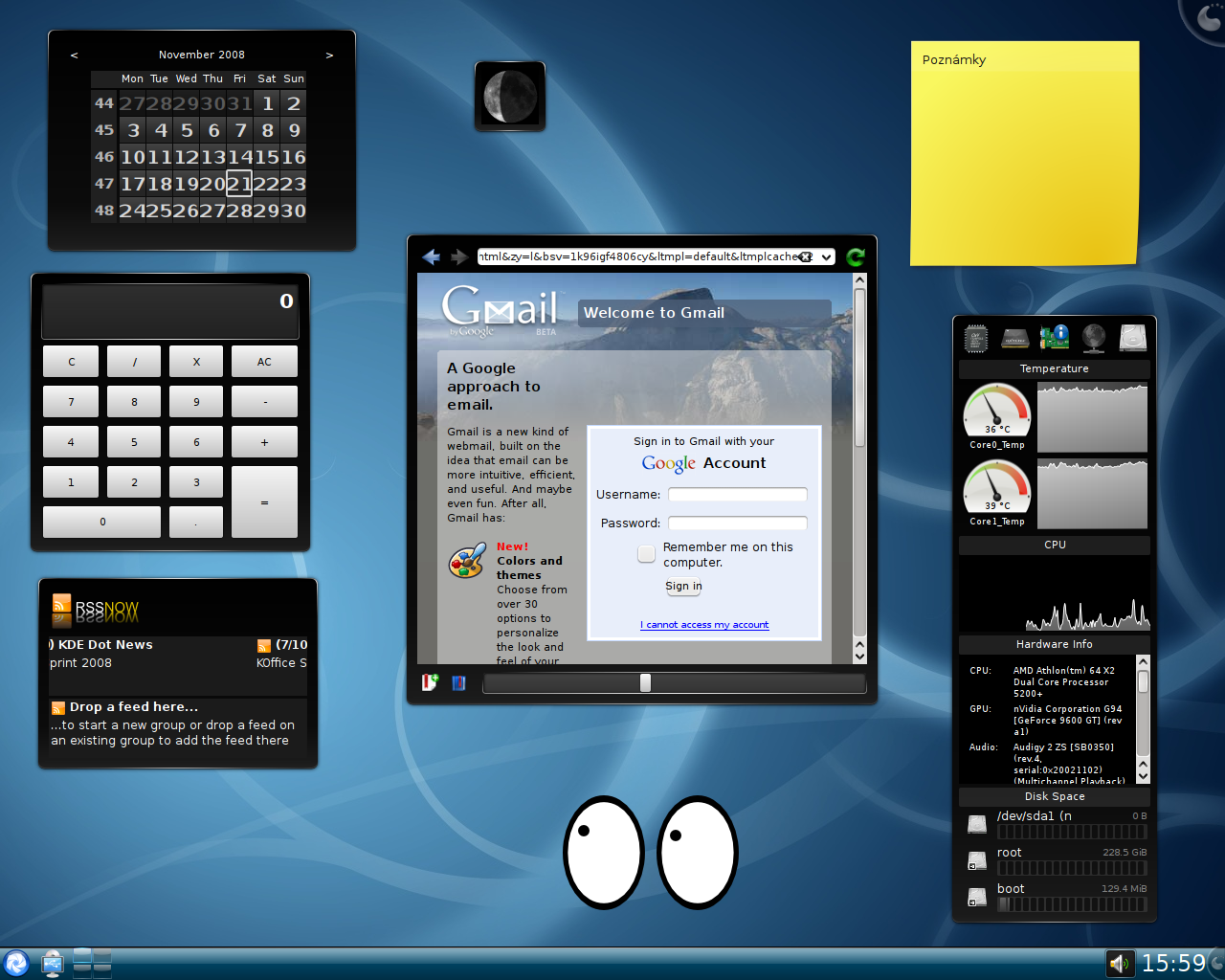The width and height of the screenshot is (1225, 980).
Task: Click the moon phase widget
Action: coord(510,96)
